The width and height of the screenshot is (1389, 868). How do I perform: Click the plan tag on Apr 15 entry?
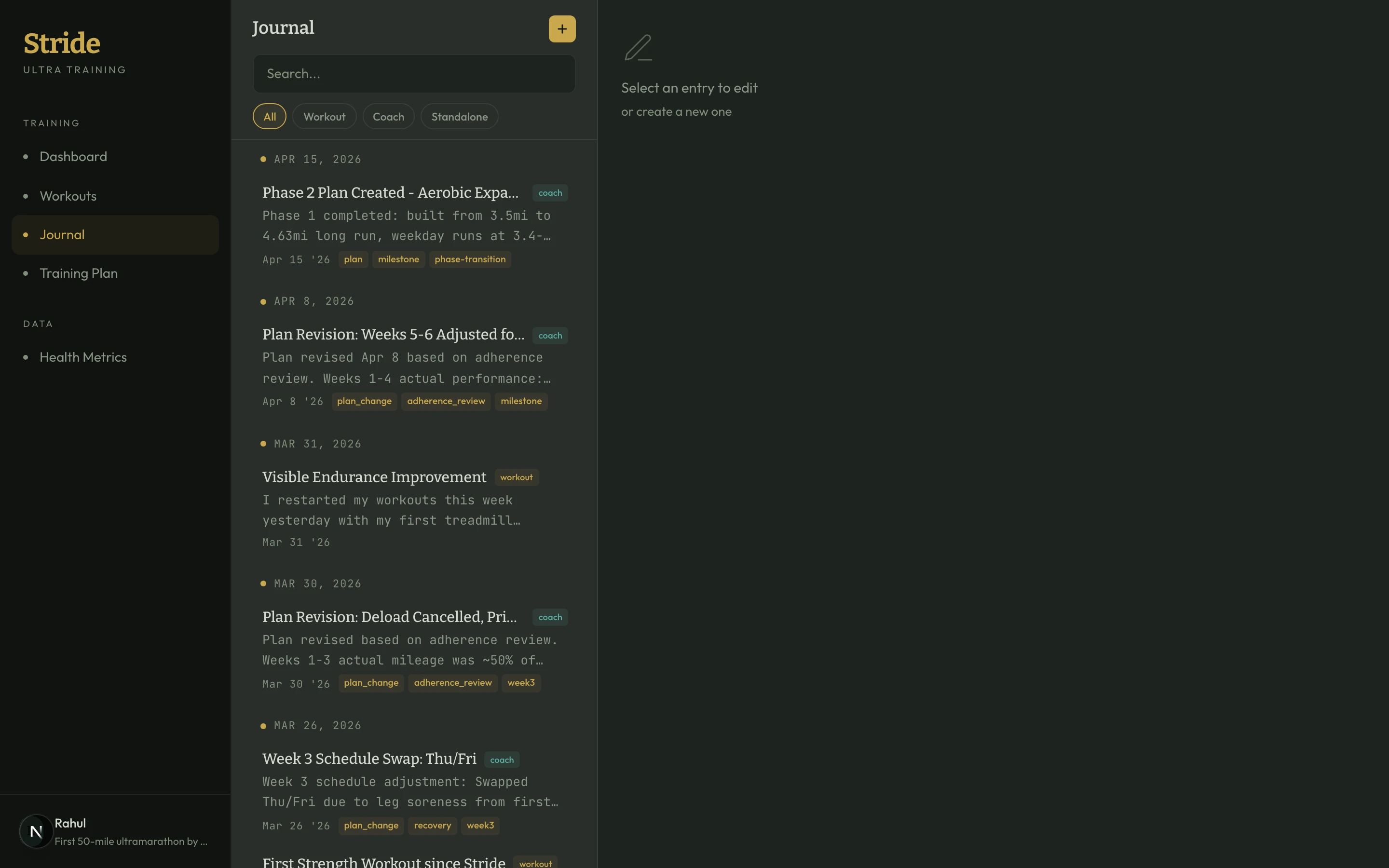353,259
